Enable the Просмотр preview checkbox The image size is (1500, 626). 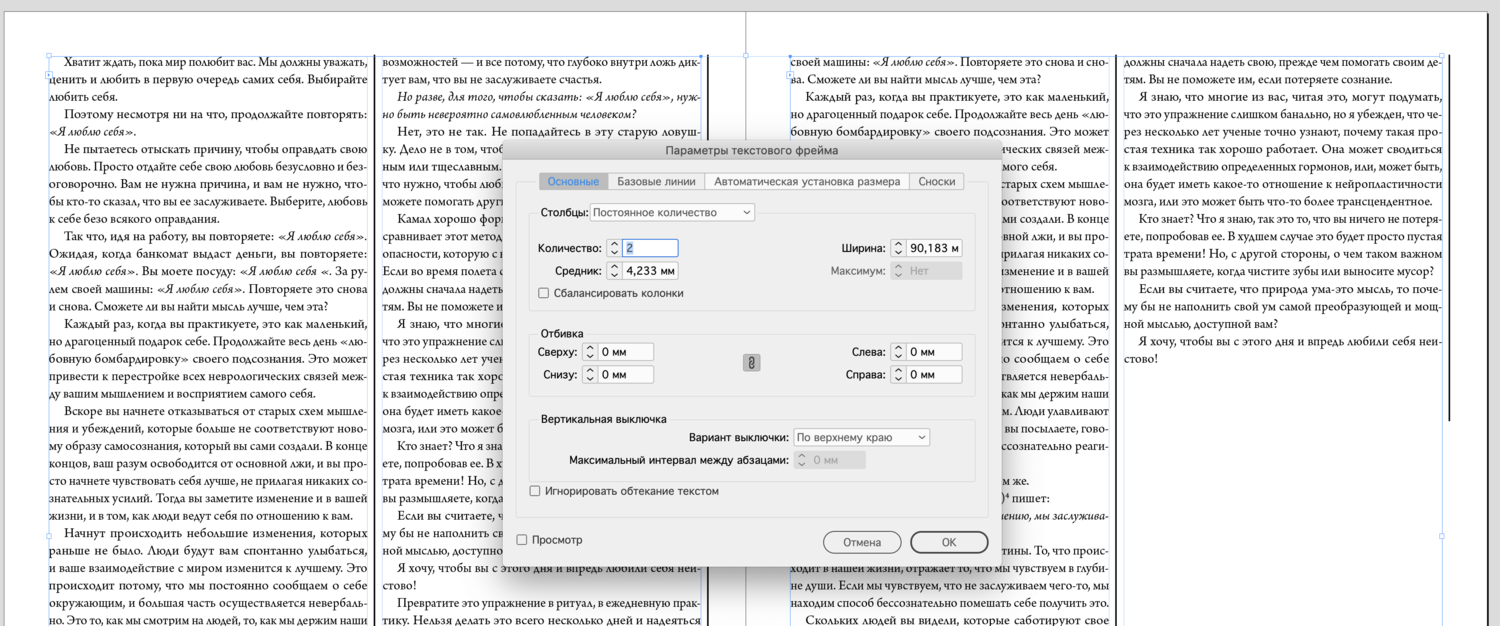click(x=521, y=539)
